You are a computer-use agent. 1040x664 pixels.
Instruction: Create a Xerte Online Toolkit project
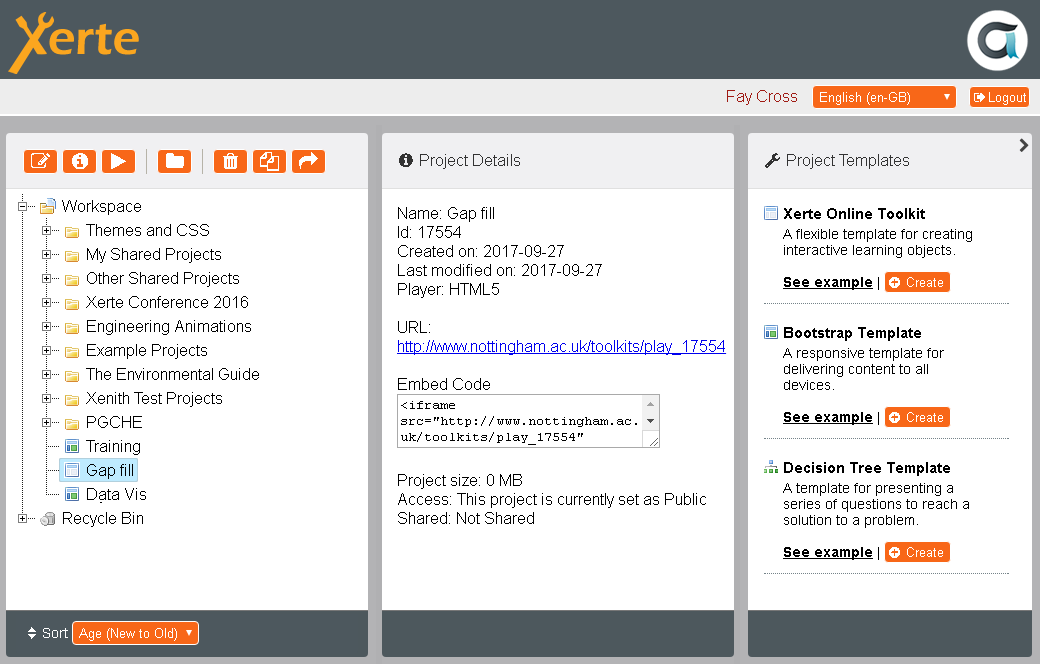click(917, 282)
